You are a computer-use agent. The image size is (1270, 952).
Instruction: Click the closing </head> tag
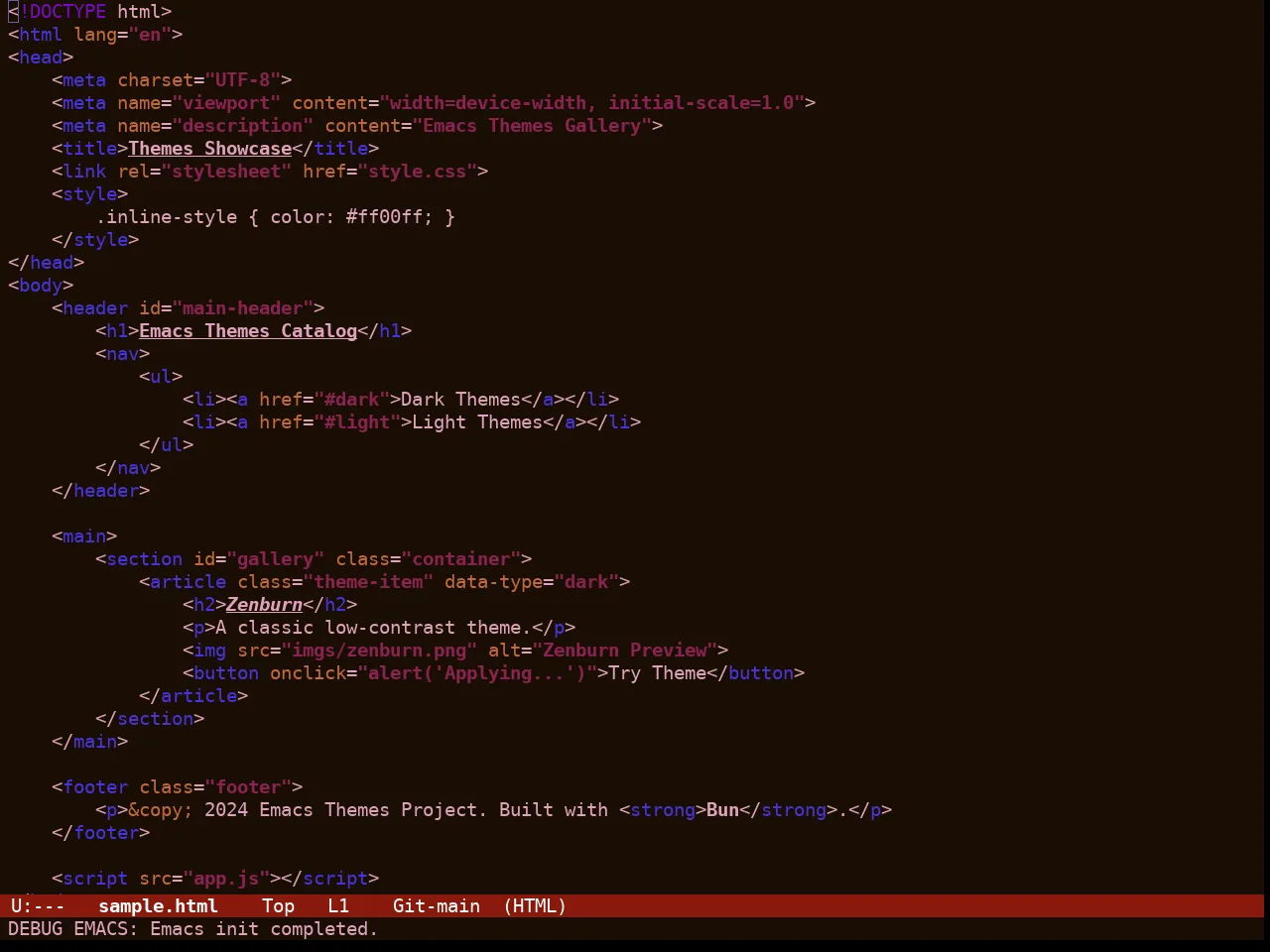(47, 262)
